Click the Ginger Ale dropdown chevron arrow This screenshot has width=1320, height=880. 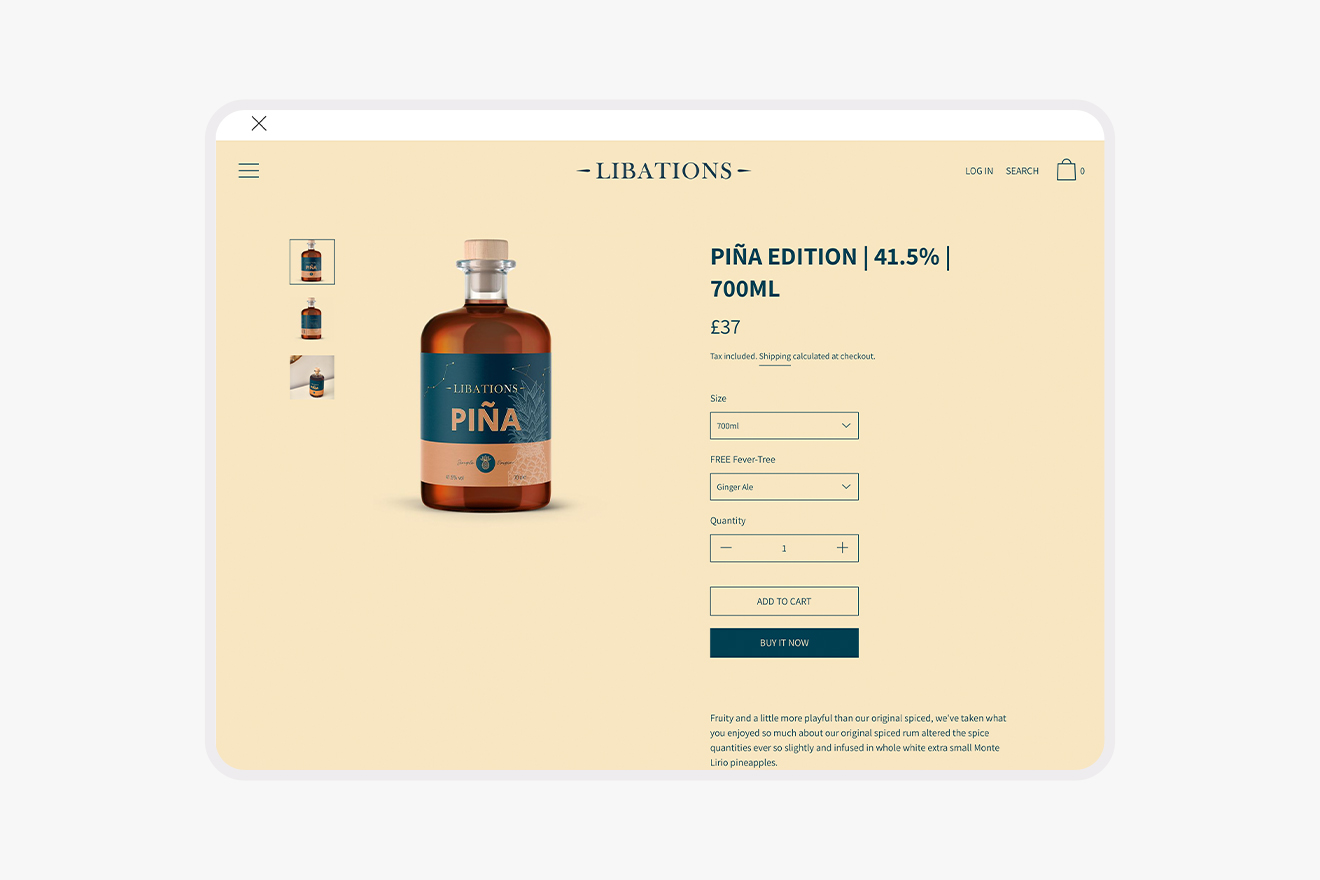[846, 487]
